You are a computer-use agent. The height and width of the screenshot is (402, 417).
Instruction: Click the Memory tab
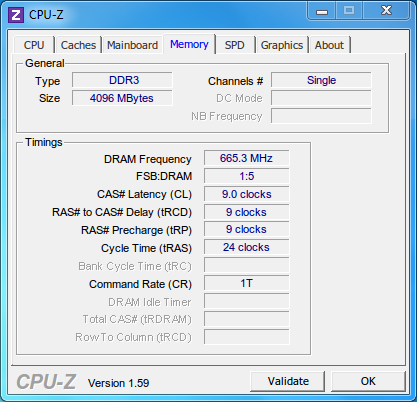pyautogui.click(x=189, y=44)
